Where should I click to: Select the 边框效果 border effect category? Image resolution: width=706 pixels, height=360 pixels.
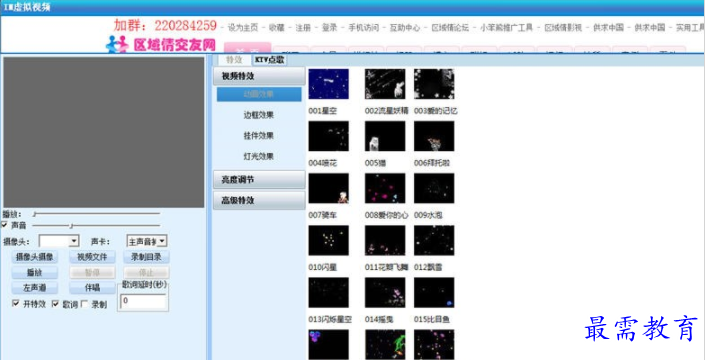[259, 115]
